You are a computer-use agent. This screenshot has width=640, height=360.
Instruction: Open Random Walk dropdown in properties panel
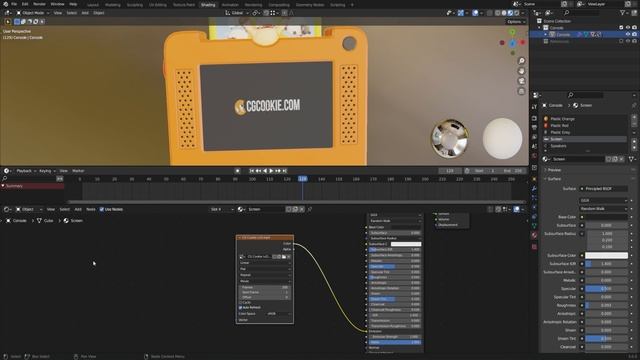pos(603,209)
